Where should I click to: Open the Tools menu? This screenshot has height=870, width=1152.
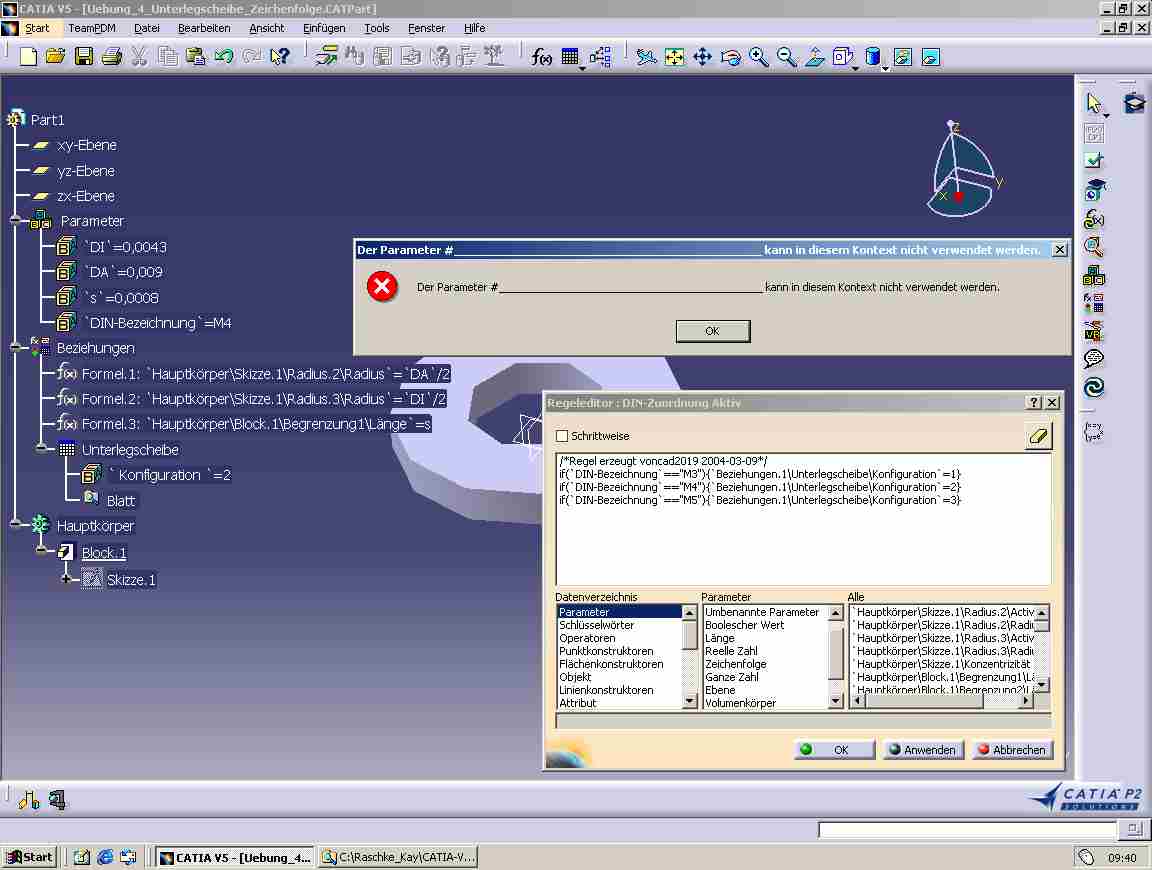(x=377, y=28)
